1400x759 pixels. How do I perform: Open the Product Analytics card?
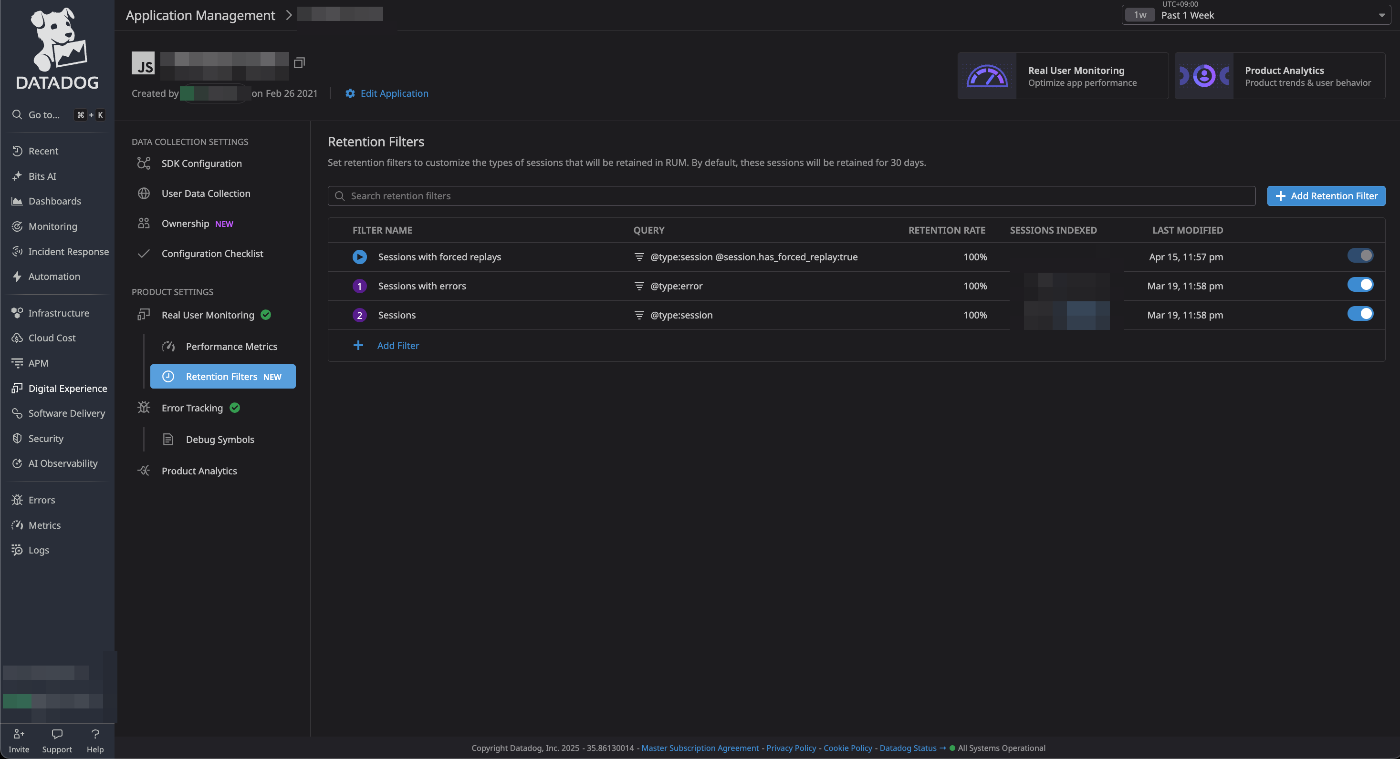1280,76
